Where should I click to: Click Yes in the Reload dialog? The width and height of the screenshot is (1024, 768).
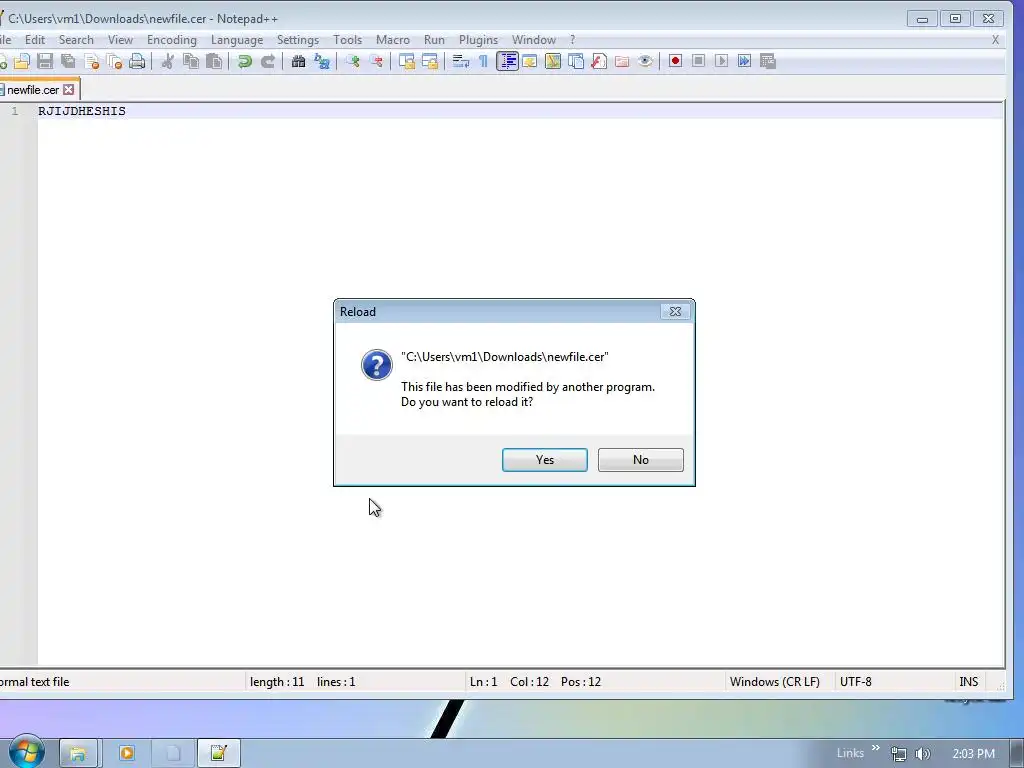point(545,460)
